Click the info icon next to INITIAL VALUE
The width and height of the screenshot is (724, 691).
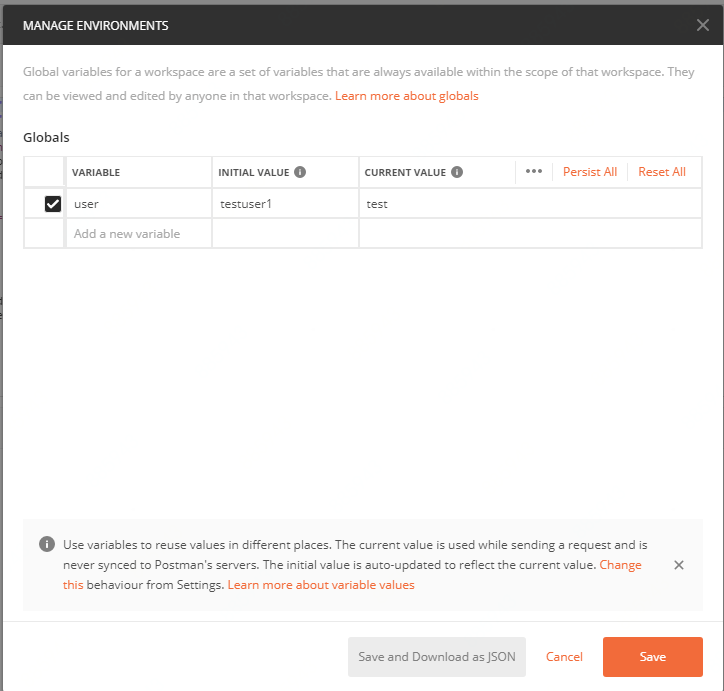[300, 172]
